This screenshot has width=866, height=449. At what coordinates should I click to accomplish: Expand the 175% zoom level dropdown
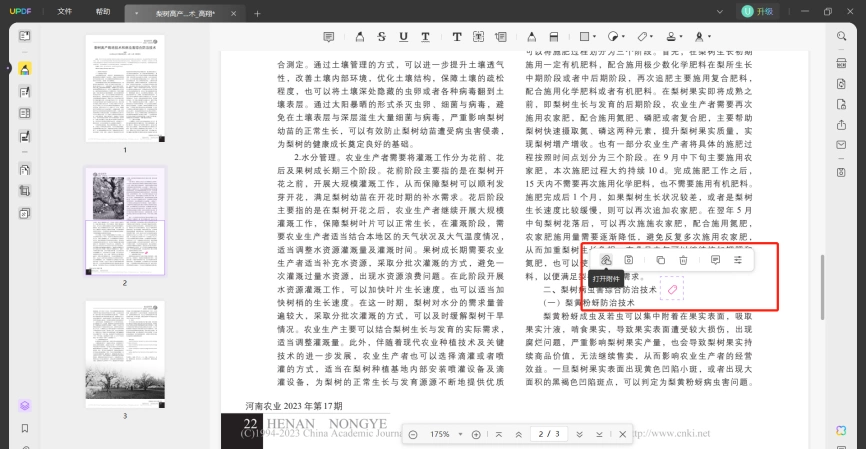460,435
